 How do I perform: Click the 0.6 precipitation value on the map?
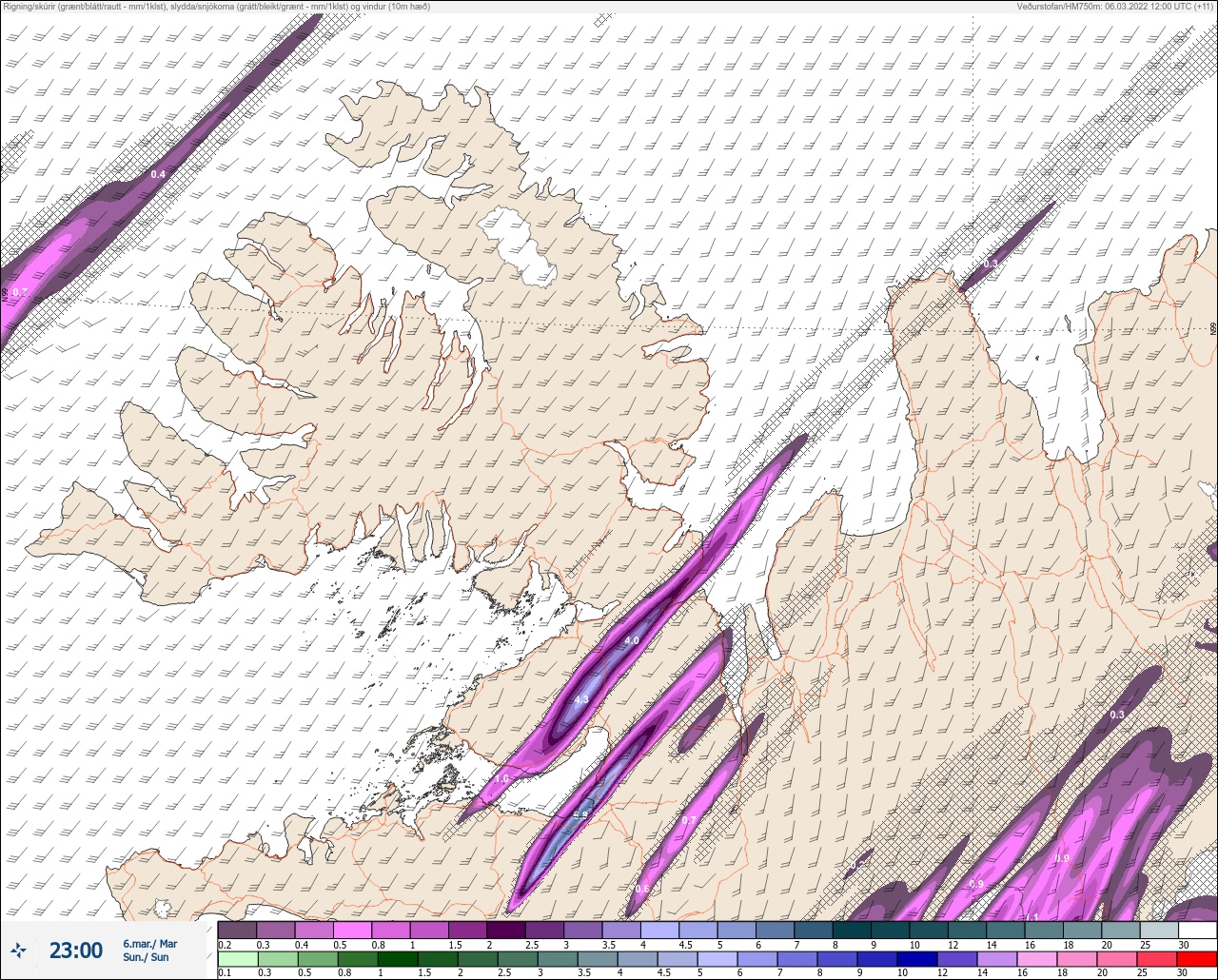(x=642, y=889)
